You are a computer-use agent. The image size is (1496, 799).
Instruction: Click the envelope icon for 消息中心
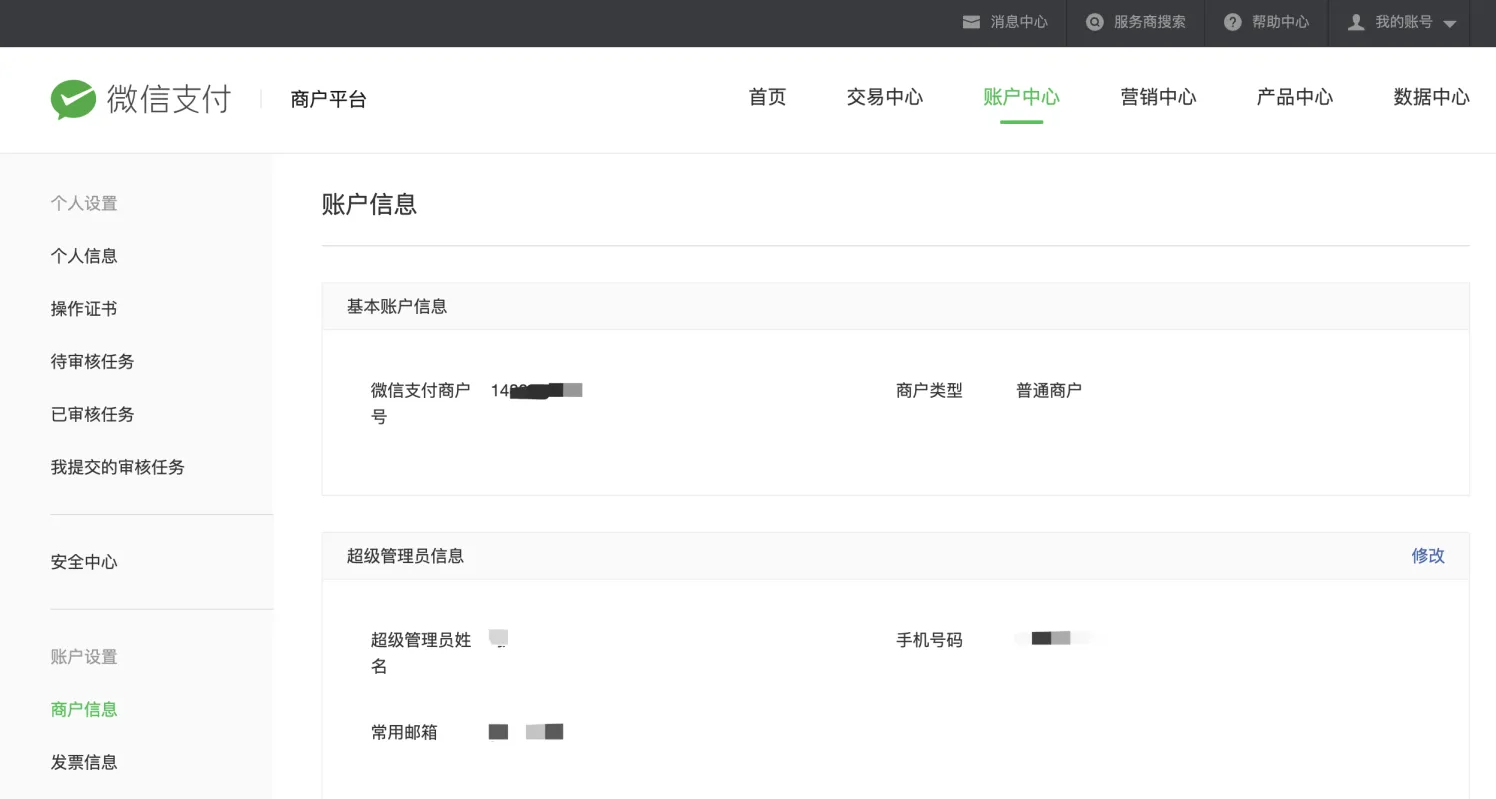pos(971,22)
